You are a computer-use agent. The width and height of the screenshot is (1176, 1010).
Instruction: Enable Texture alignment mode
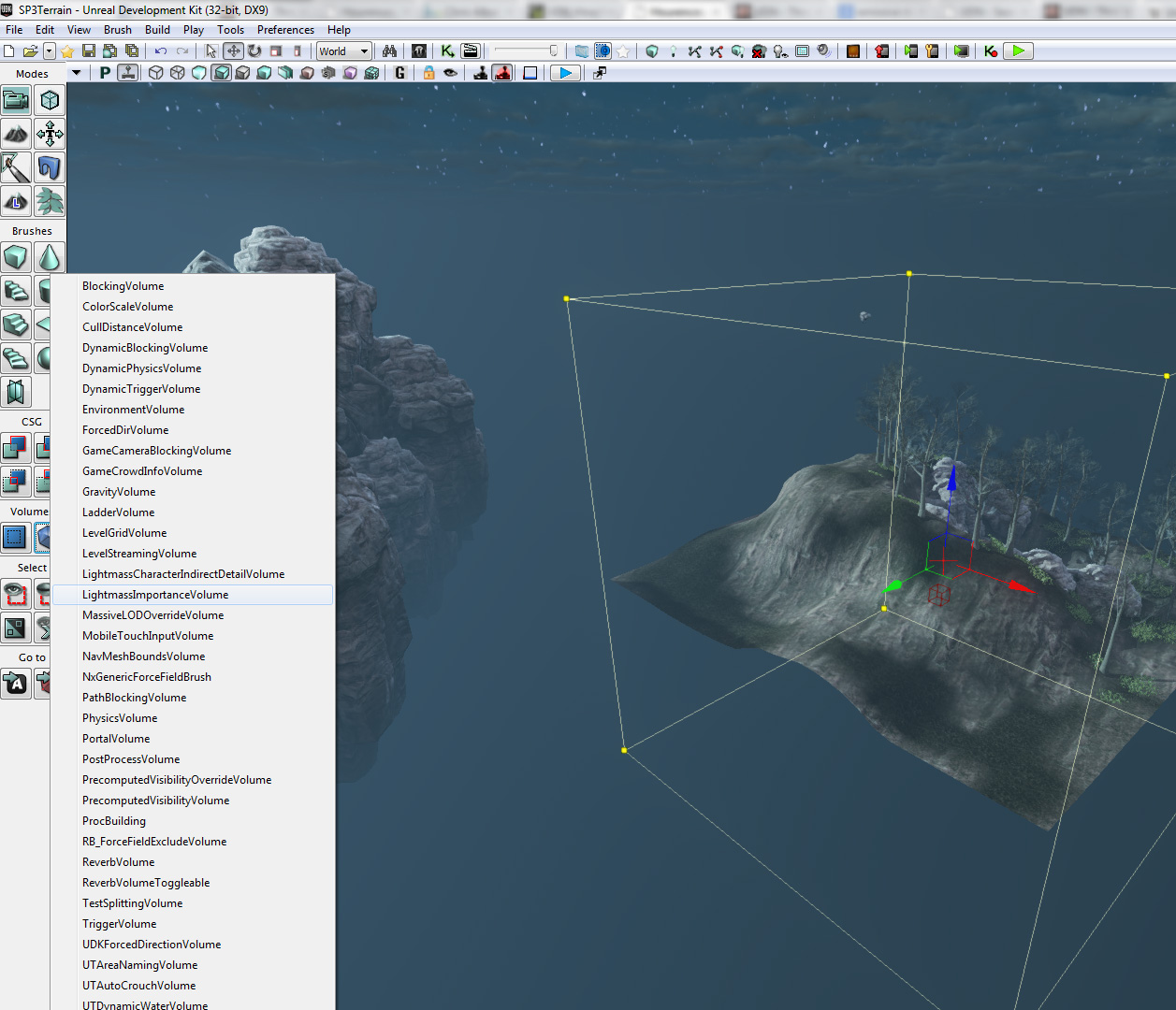50,134
